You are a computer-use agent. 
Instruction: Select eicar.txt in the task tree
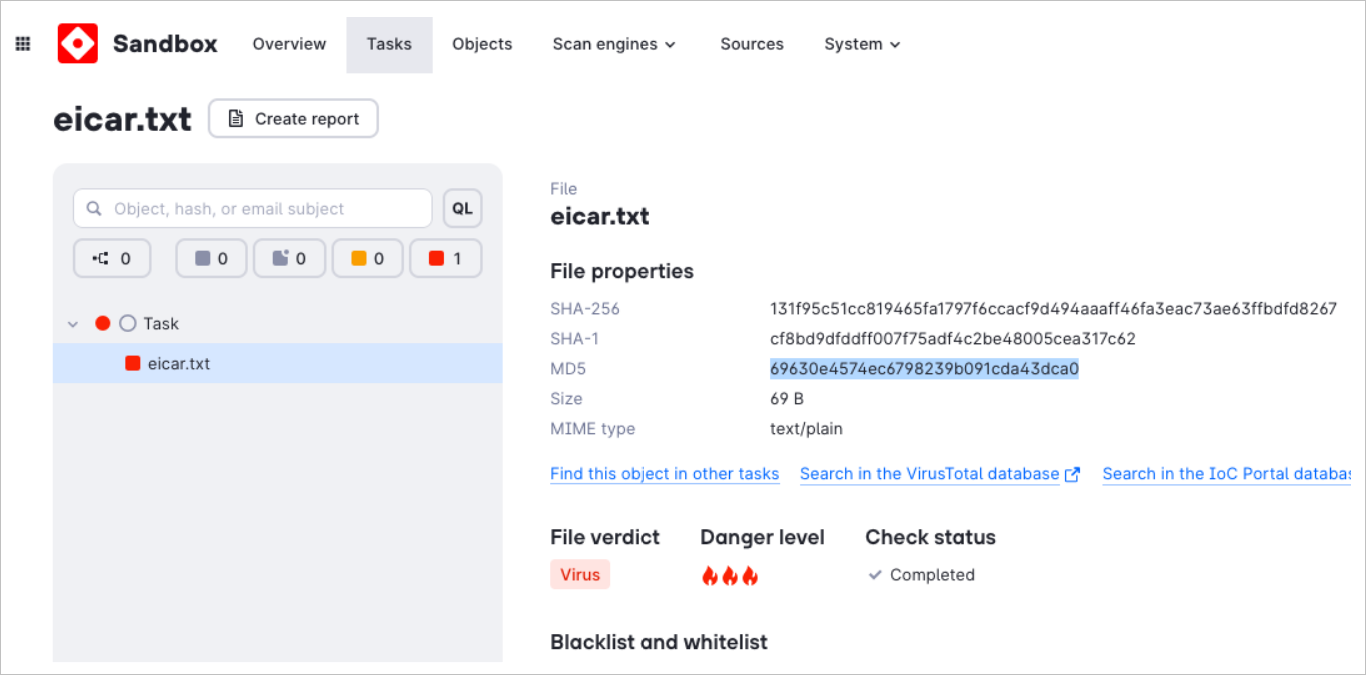[x=178, y=364]
